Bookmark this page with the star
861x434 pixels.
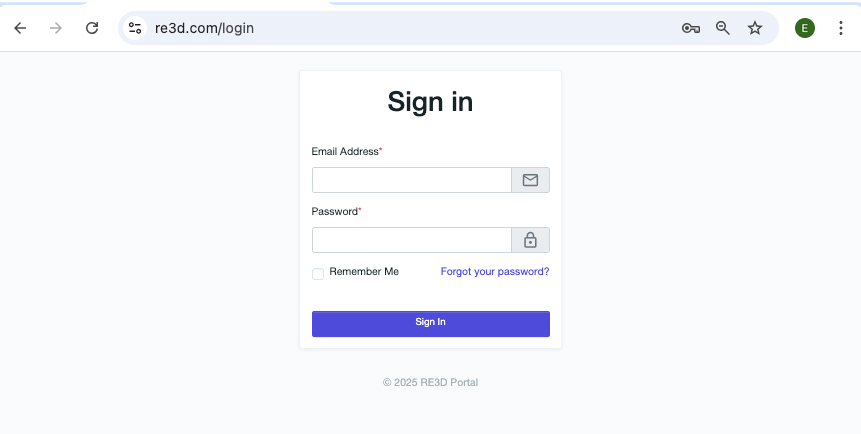pyautogui.click(x=755, y=28)
